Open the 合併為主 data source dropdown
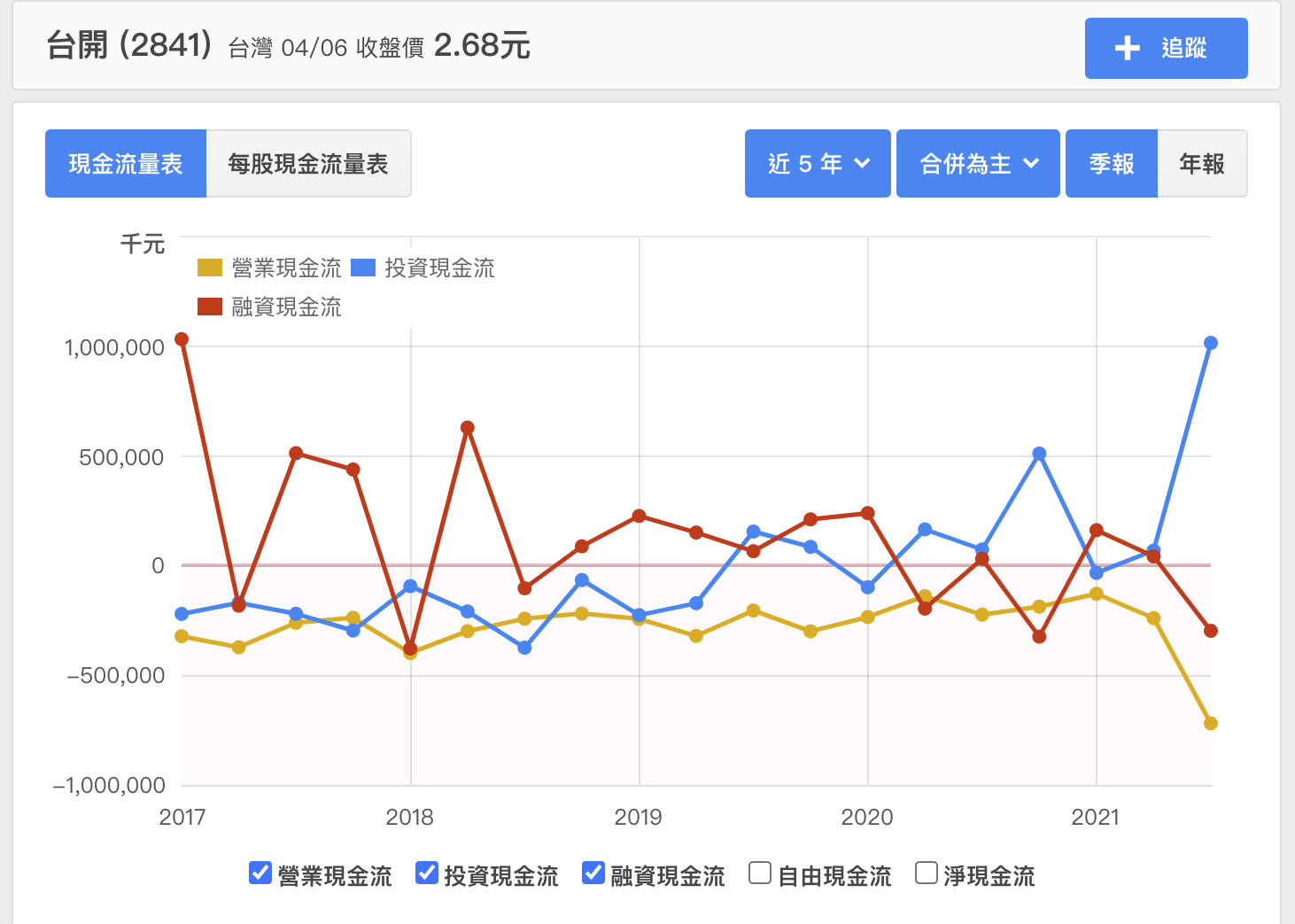The height and width of the screenshot is (924, 1295). (977, 163)
